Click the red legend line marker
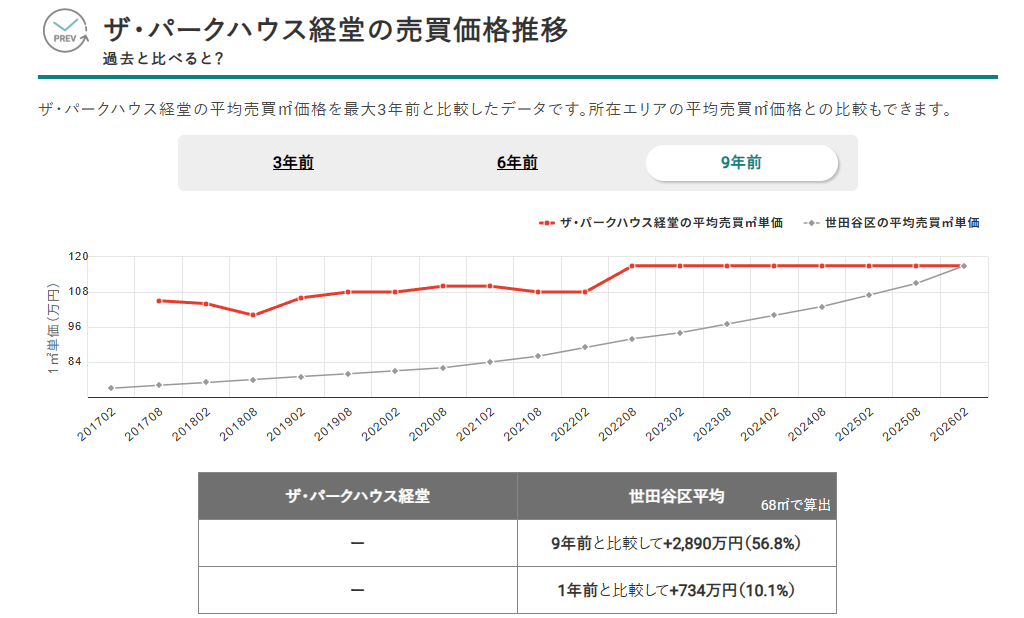Screen dimensions: 1024x618 pyautogui.click(x=546, y=223)
